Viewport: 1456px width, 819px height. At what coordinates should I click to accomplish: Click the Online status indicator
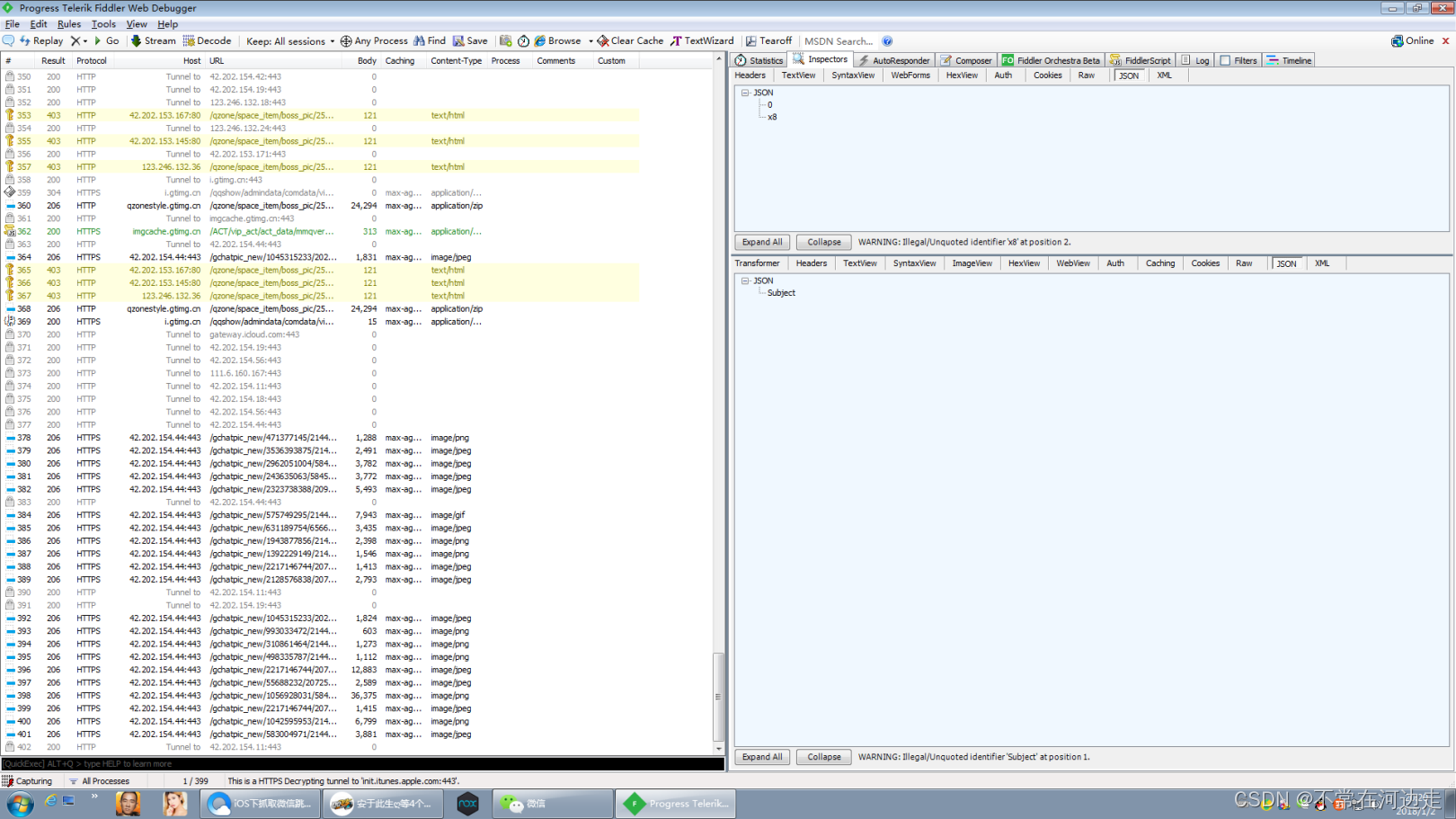1413,41
